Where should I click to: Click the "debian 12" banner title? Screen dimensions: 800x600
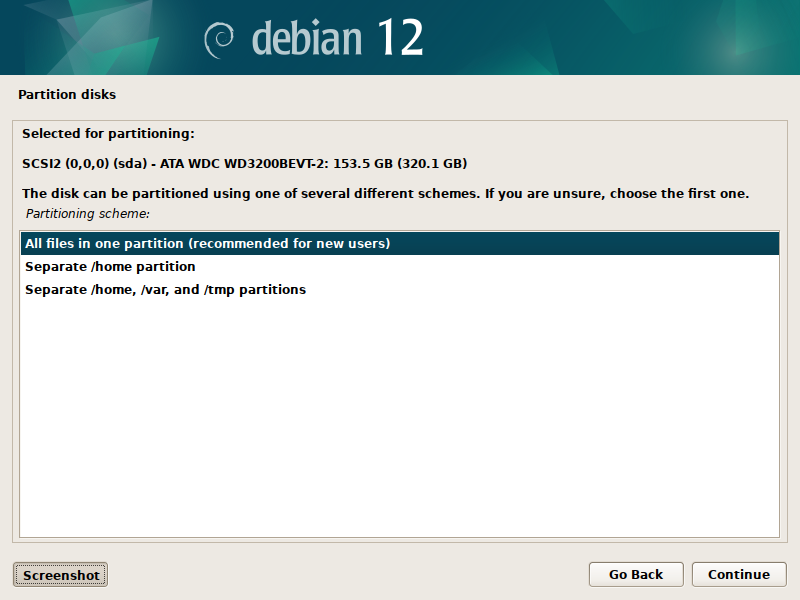tap(337, 37)
